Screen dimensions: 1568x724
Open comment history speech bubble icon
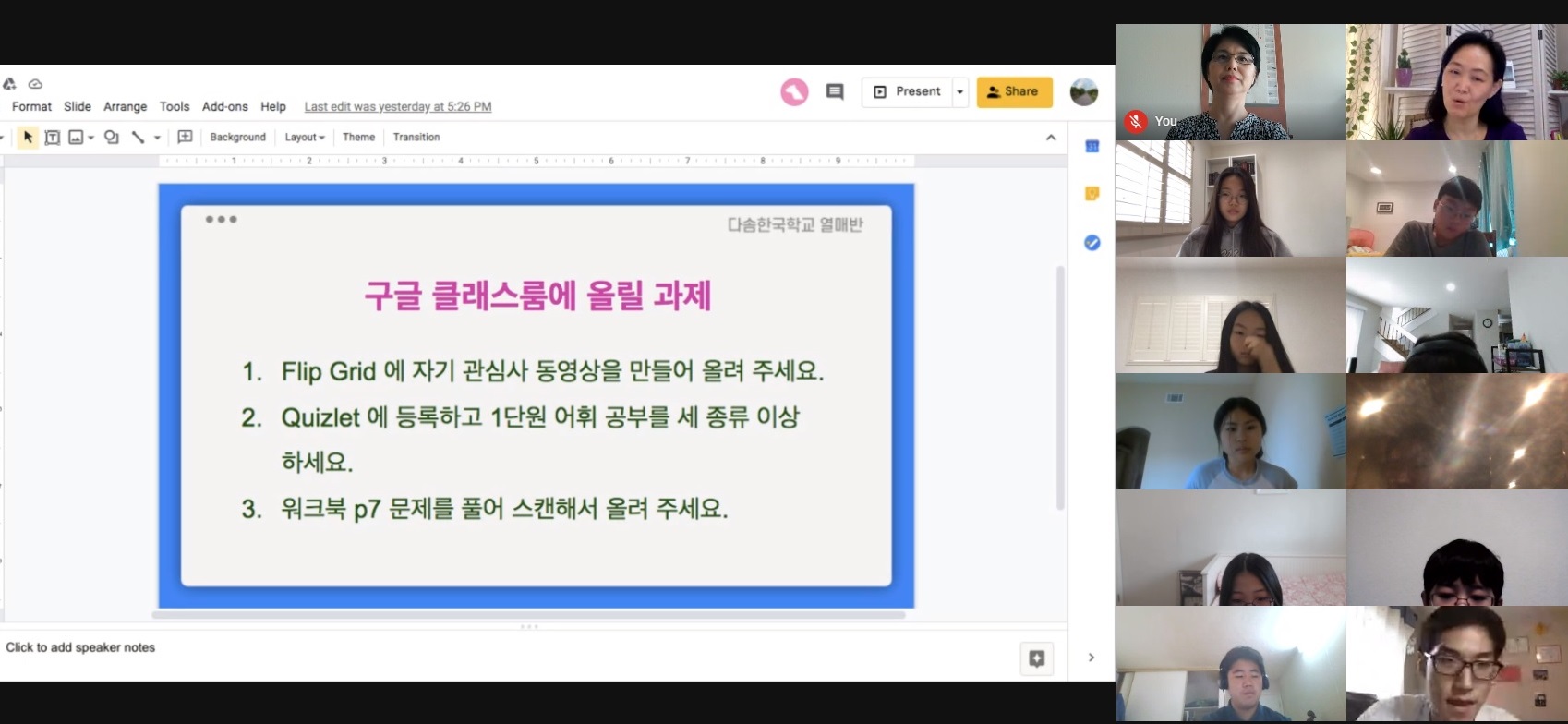(835, 91)
